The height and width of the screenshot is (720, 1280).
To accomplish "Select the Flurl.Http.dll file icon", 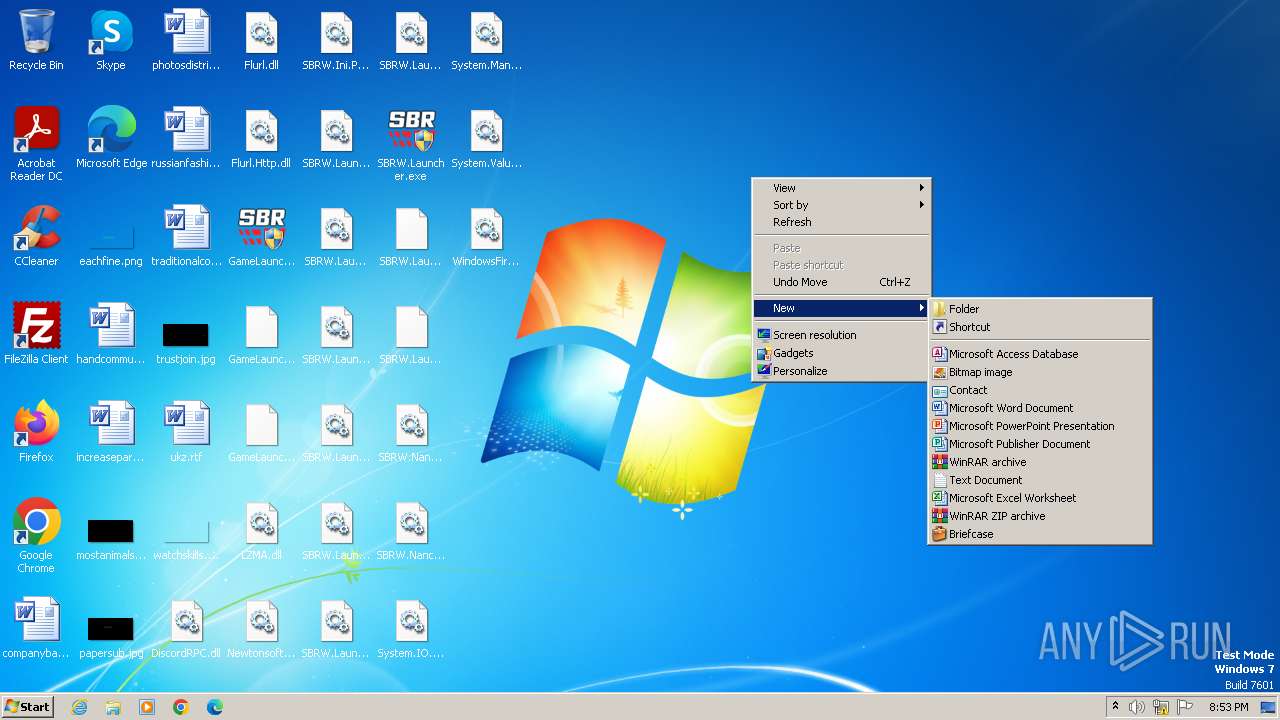I will tap(261, 138).
